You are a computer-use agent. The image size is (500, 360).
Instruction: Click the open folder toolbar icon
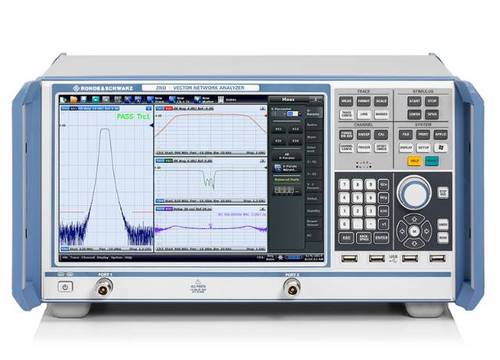[74, 99]
